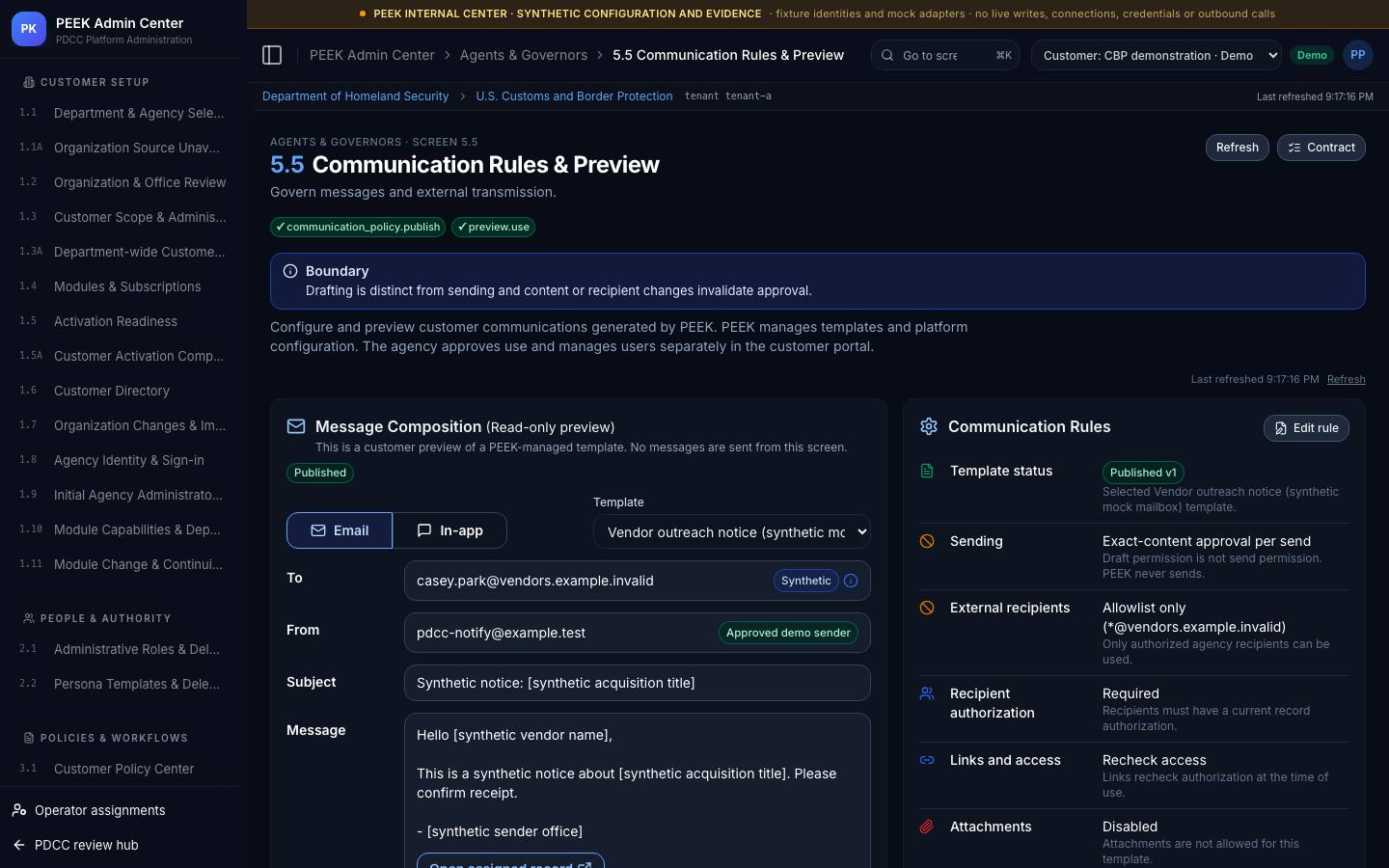Click the back arrow beside PDCC review hub
This screenshot has width=1389, height=868.
pyautogui.click(x=19, y=845)
